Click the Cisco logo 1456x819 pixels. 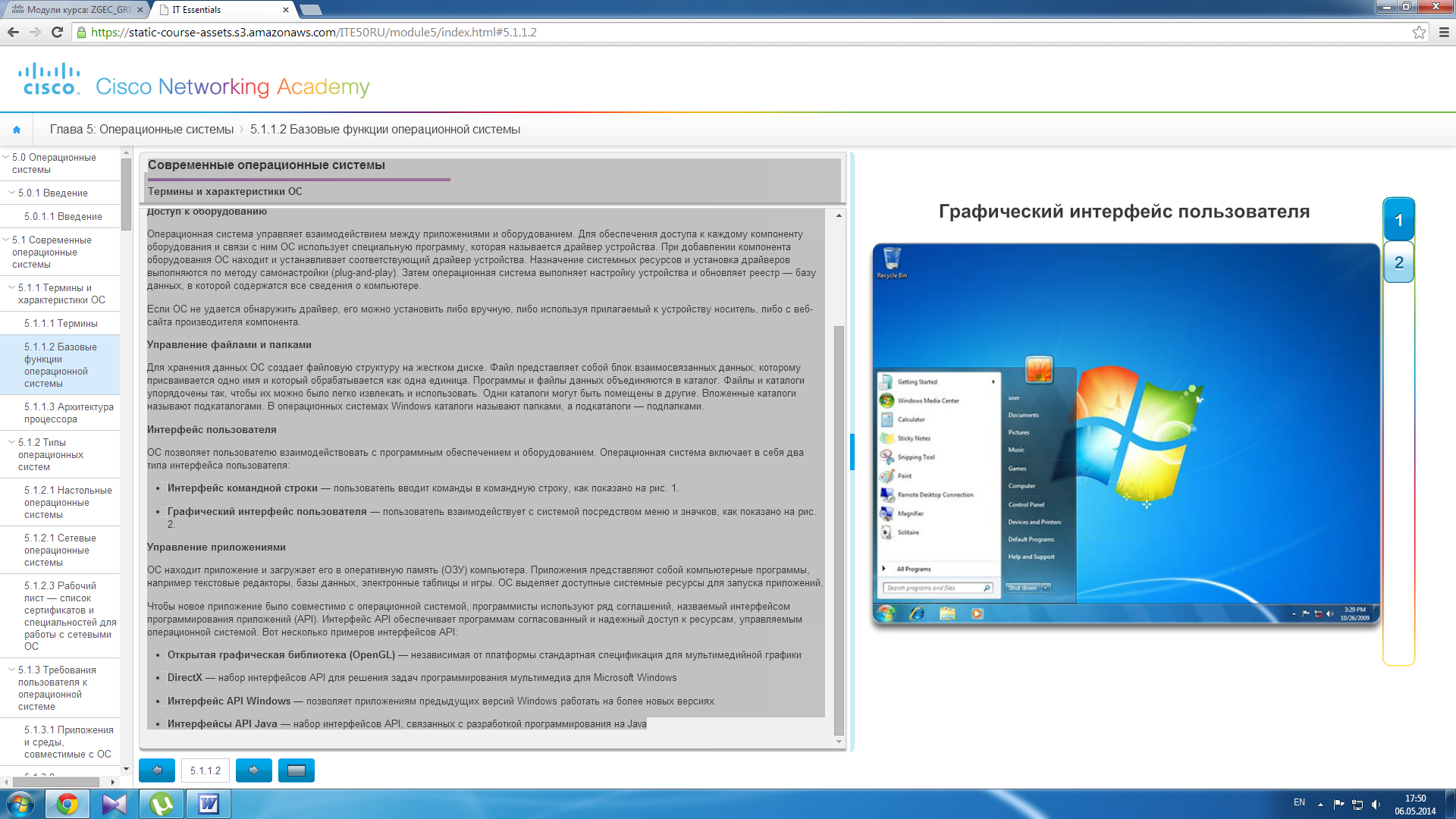[49, 79]
